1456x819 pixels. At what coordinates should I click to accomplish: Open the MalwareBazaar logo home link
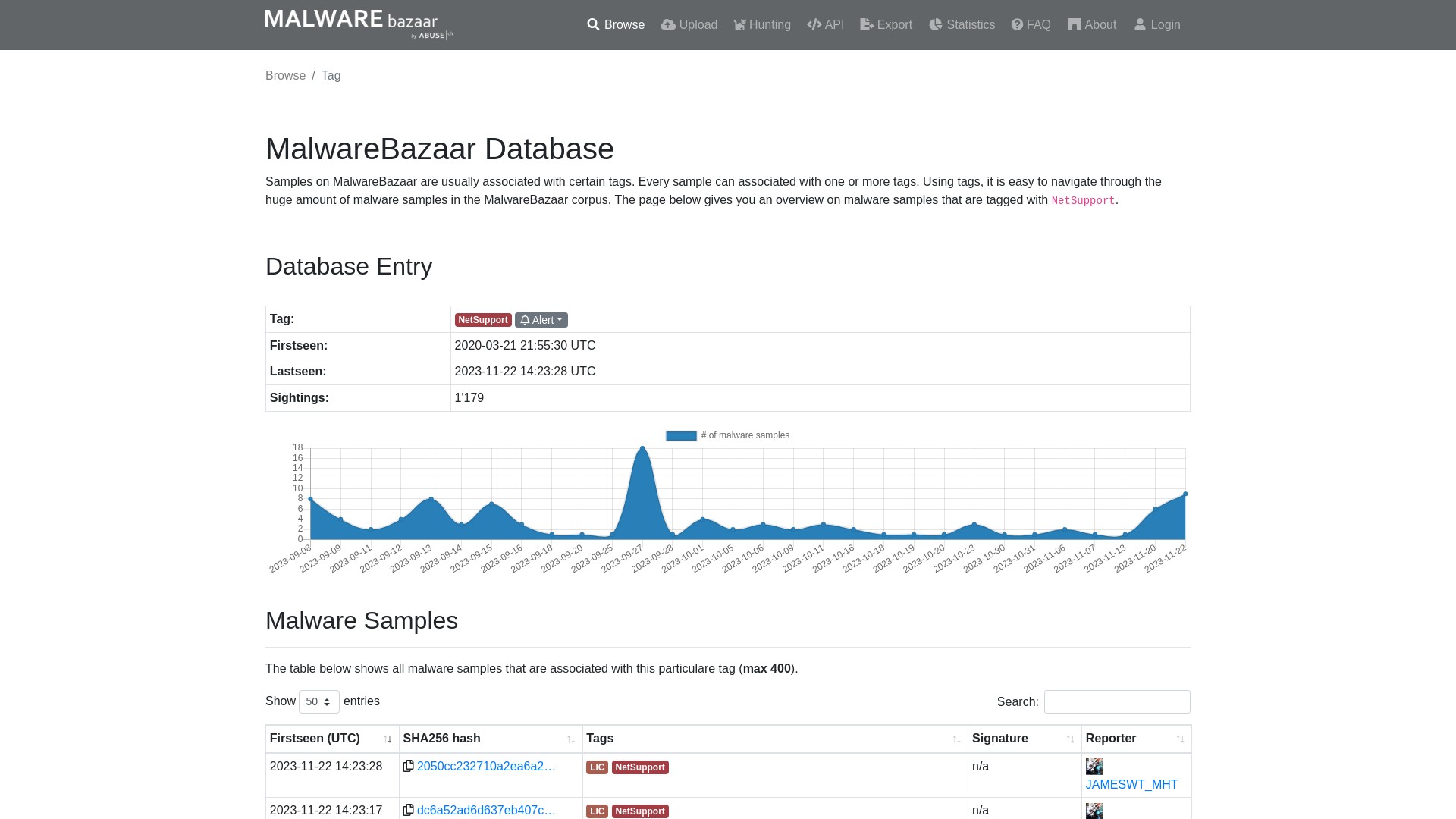click(x=359, y=24)
